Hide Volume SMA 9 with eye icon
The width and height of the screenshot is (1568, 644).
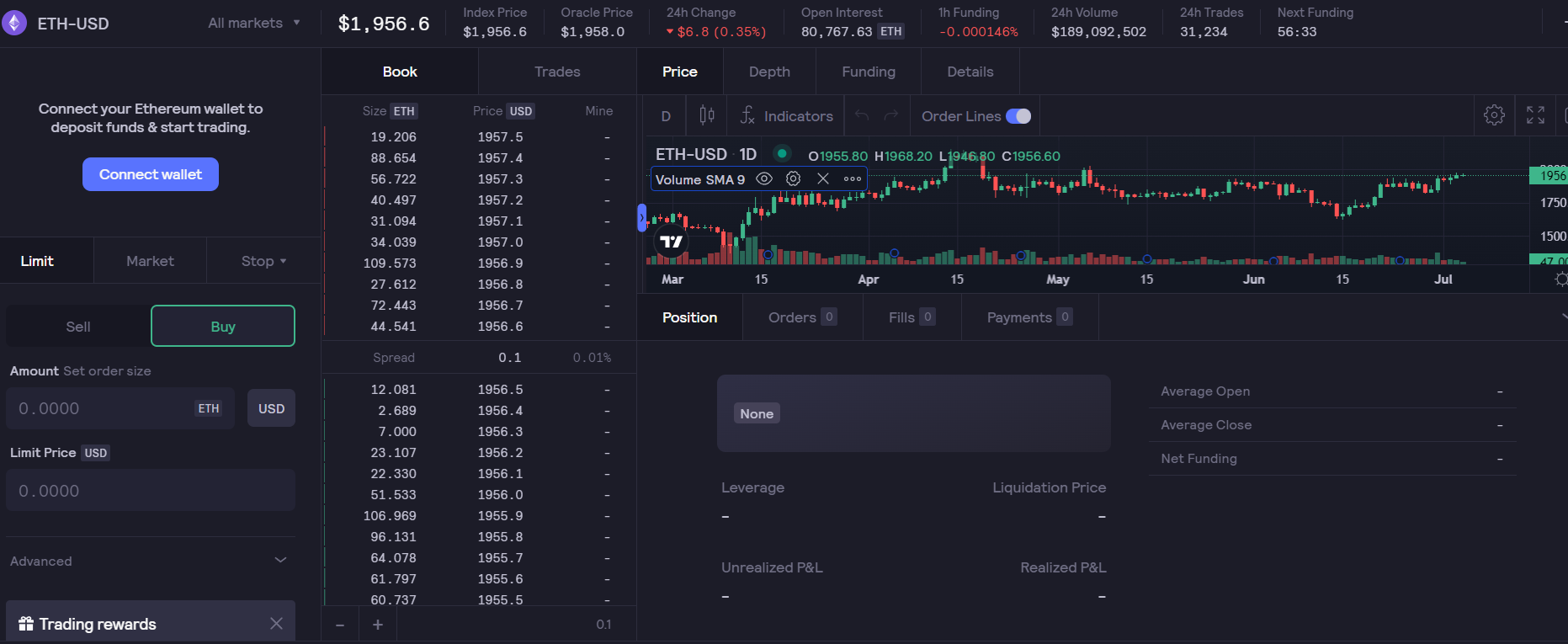tap(764, 178)
